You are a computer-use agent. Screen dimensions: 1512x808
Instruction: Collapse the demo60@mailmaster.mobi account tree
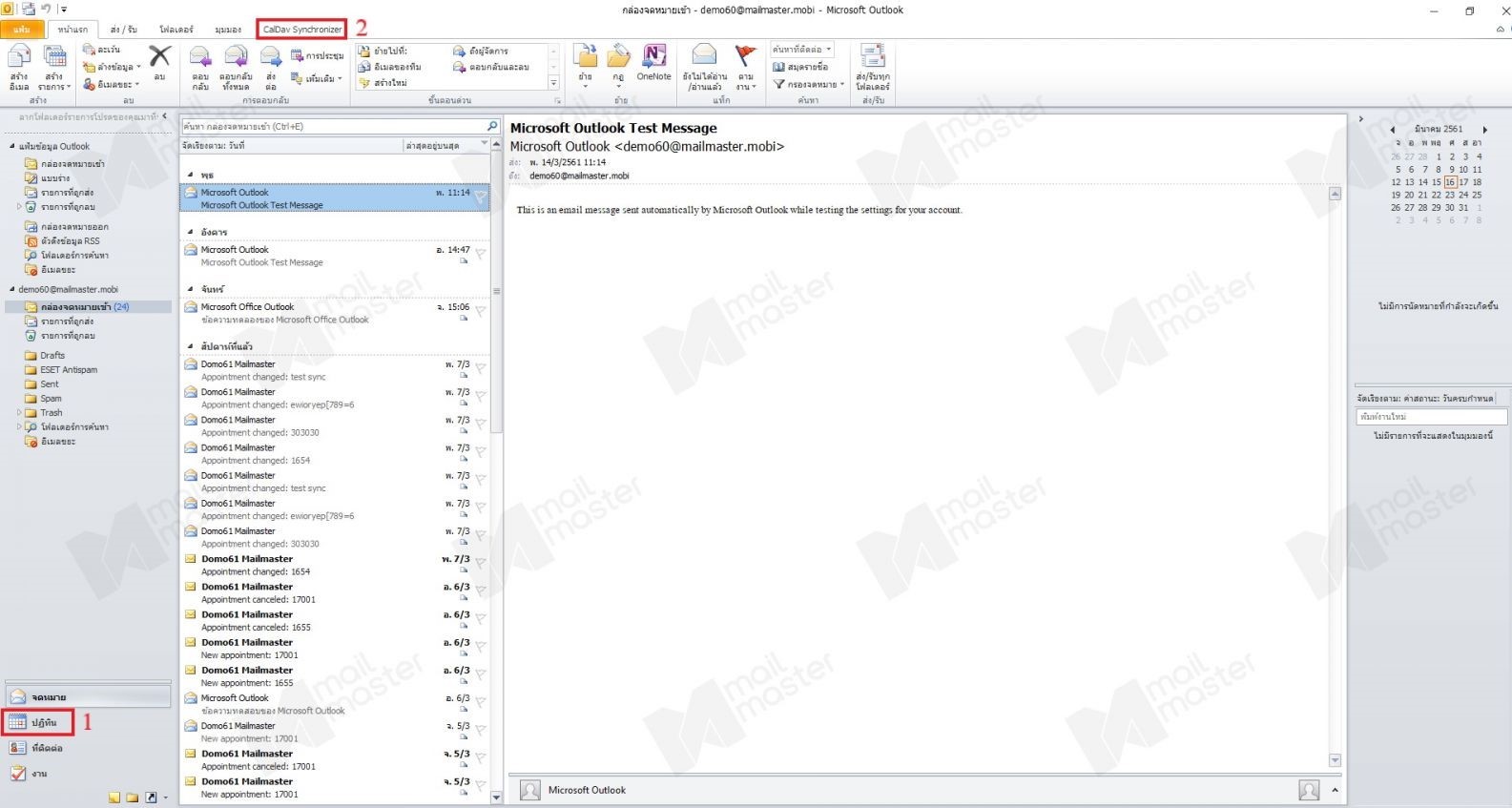[x=12, y=289]
